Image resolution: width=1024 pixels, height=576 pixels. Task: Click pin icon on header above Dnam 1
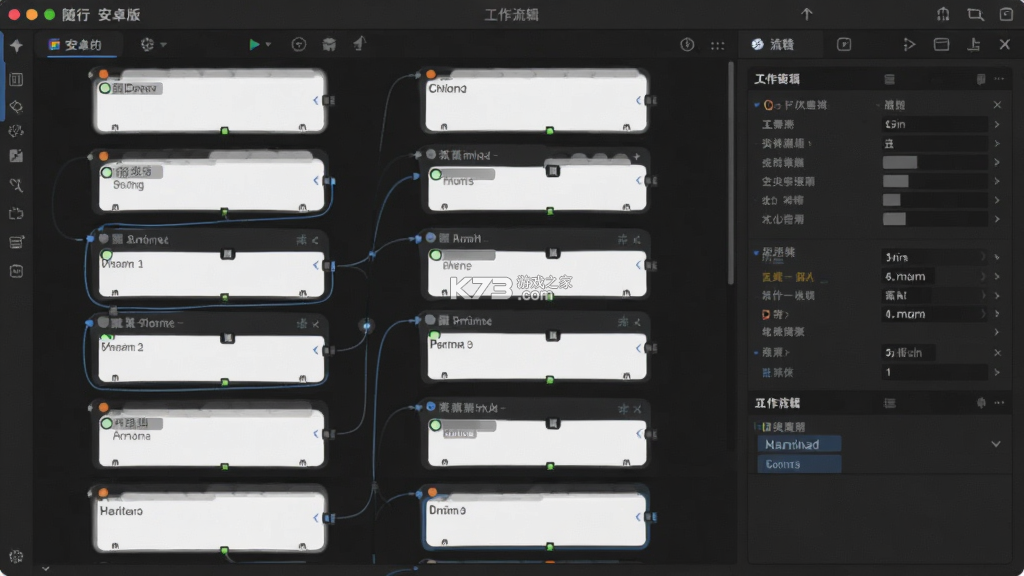(301, 240)
